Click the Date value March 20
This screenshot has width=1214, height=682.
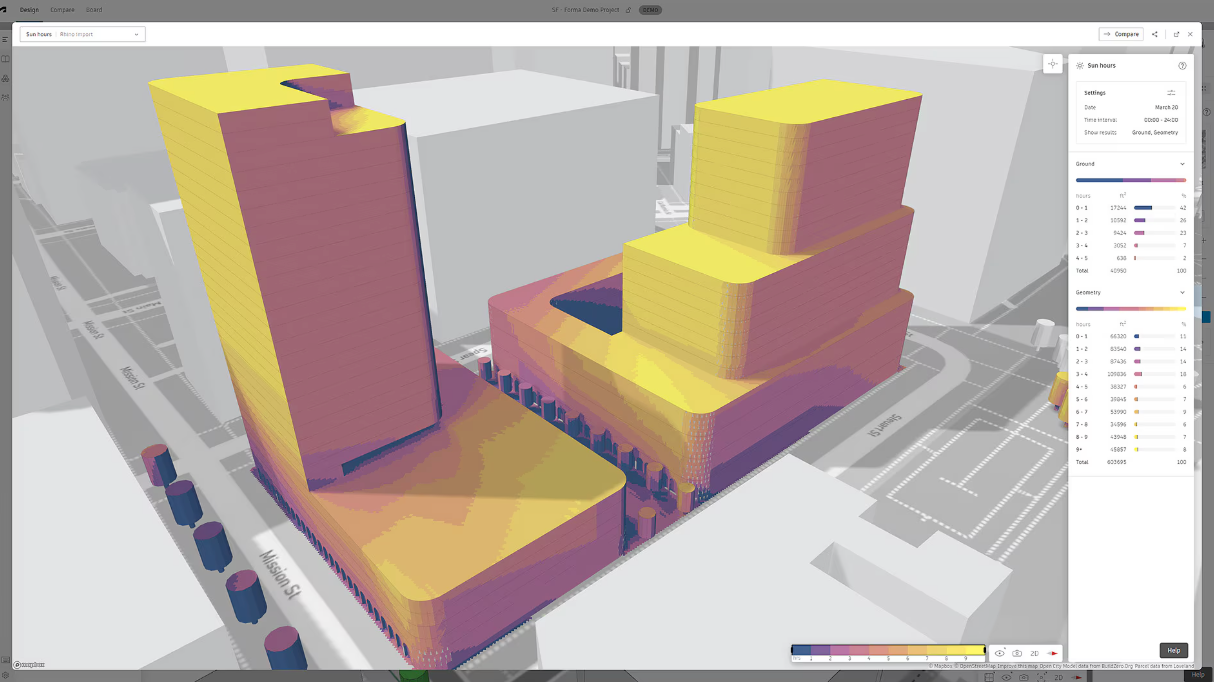click(x=1166, y=107)
